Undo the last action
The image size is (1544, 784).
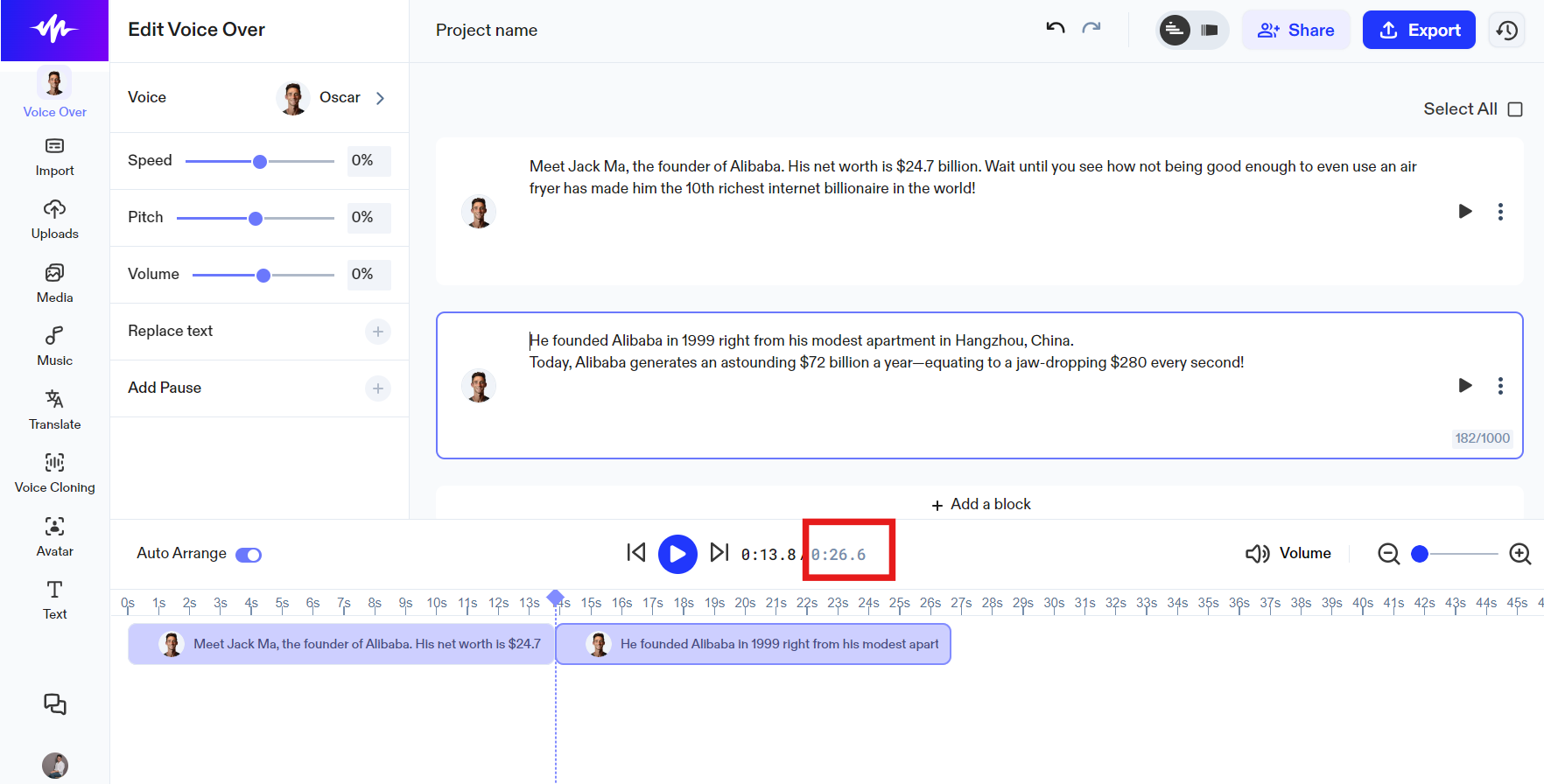click(1056, 30)
